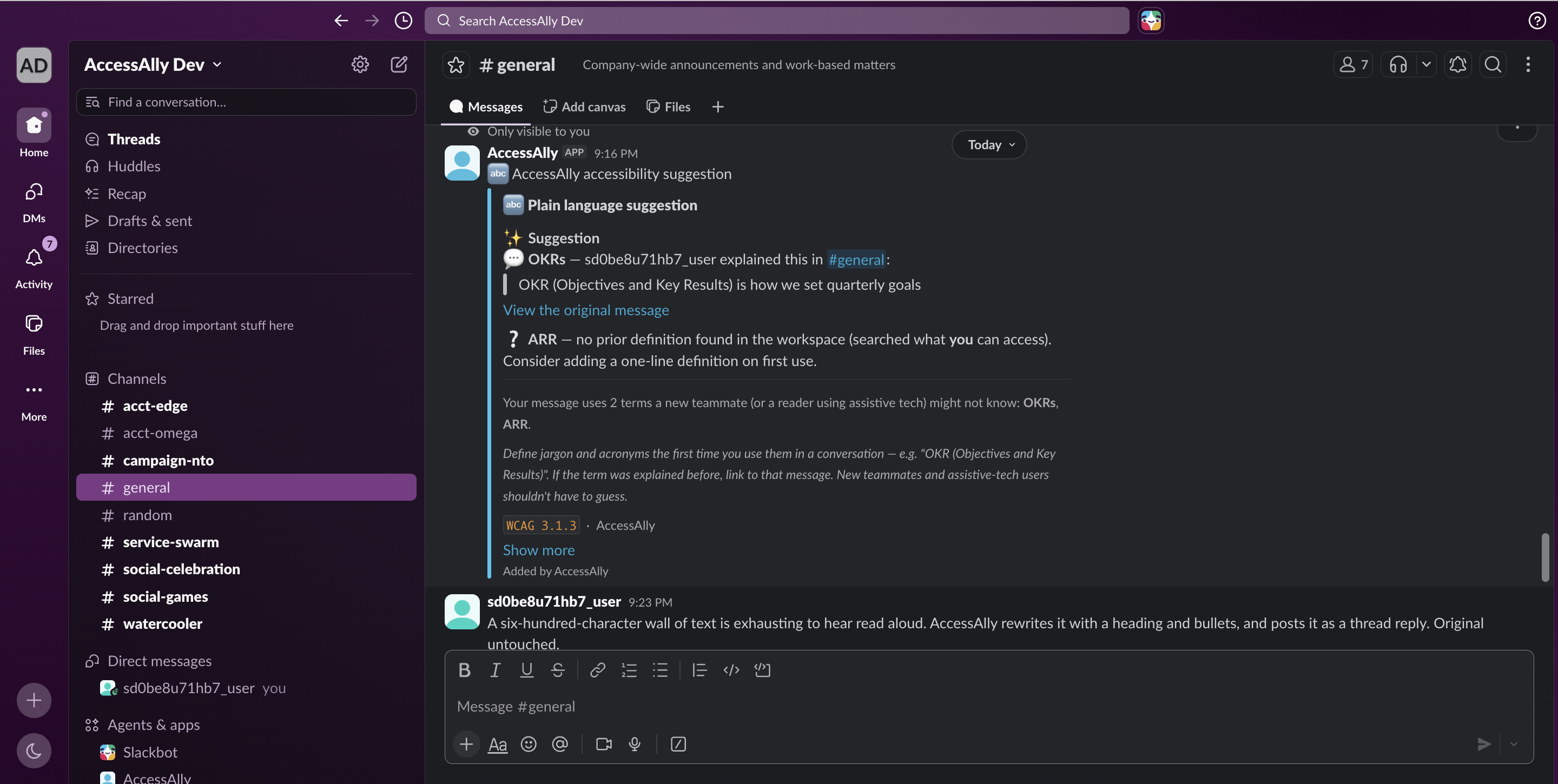Compose a new message with the pencil icon
Screen dimensions: 1558x784
(x=399, y=64)
